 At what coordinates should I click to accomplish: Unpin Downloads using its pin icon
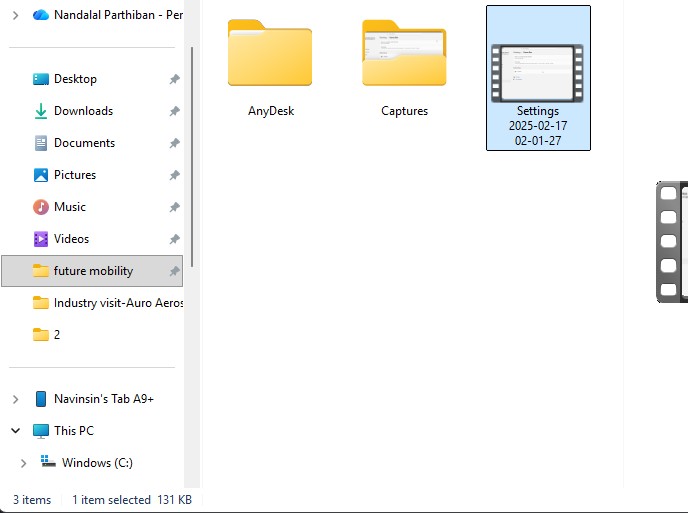(x=175, y=111)
